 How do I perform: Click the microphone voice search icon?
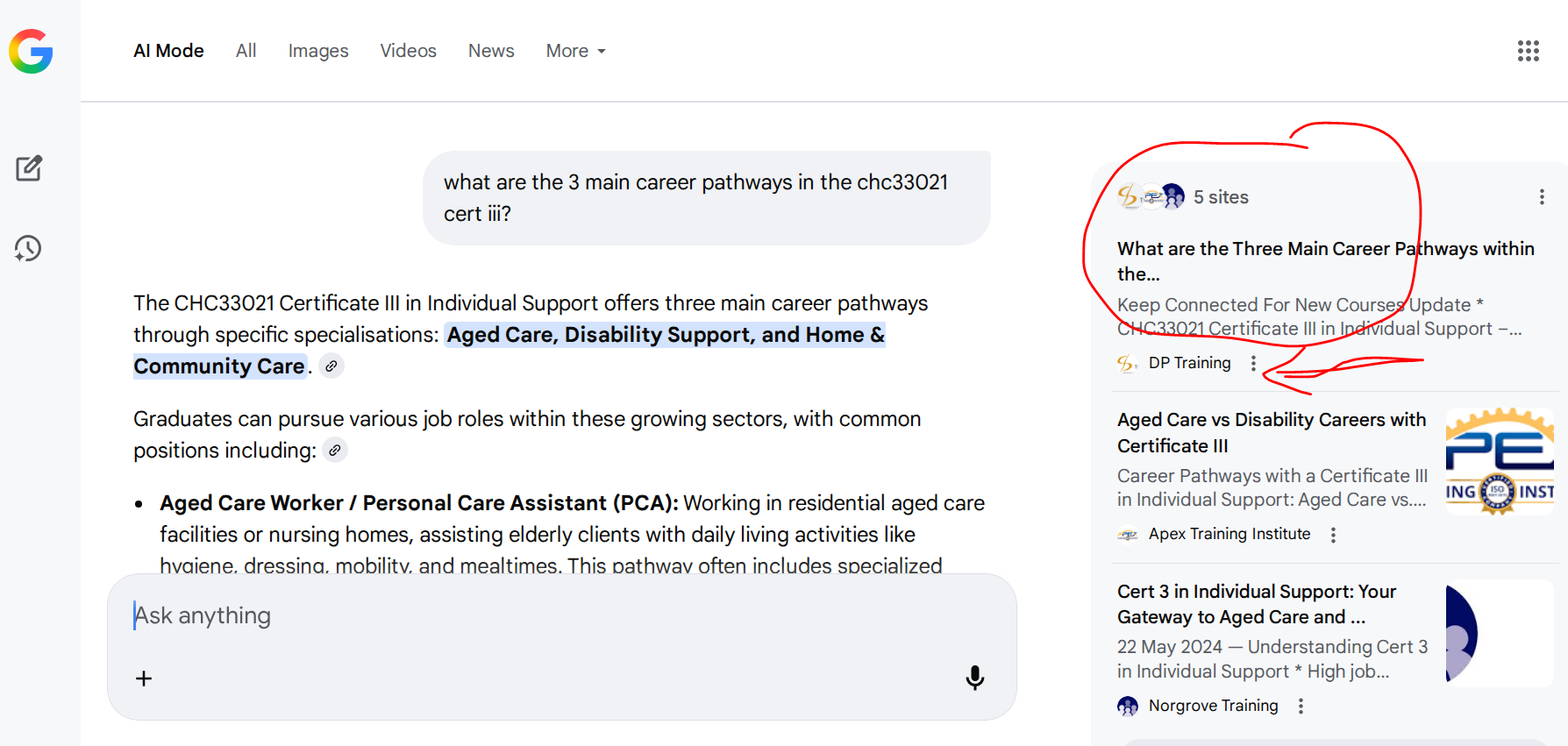coord(974,678)
